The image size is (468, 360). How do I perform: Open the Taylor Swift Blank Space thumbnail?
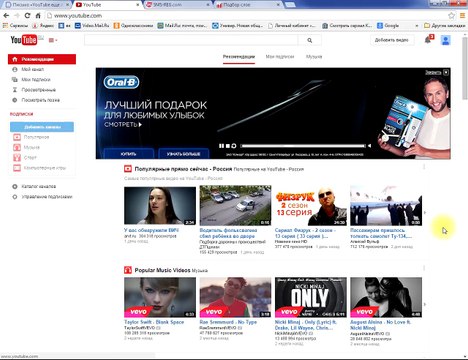[x=160, y=297]
